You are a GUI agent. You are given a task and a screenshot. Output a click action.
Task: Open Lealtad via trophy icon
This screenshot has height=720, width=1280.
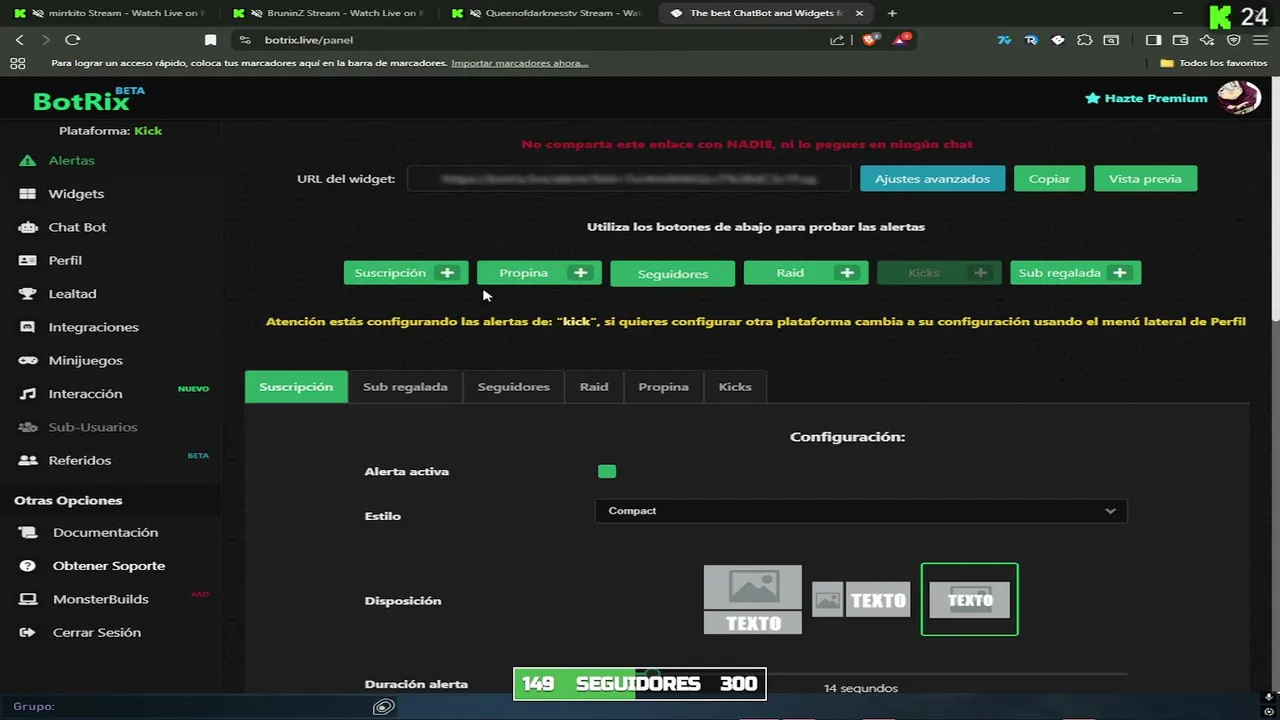coord(28,294)
